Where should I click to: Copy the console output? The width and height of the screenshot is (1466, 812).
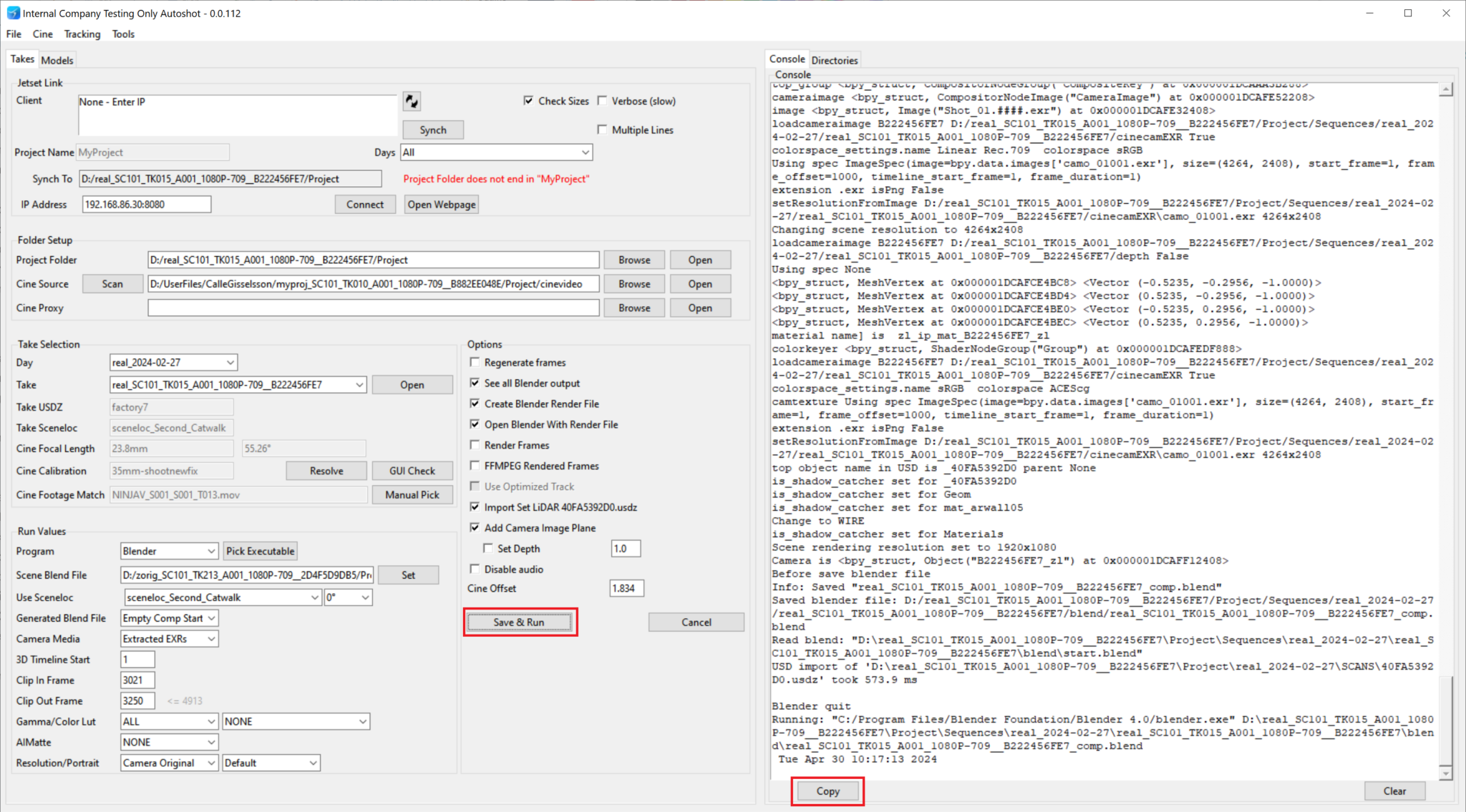pos(827,791)
